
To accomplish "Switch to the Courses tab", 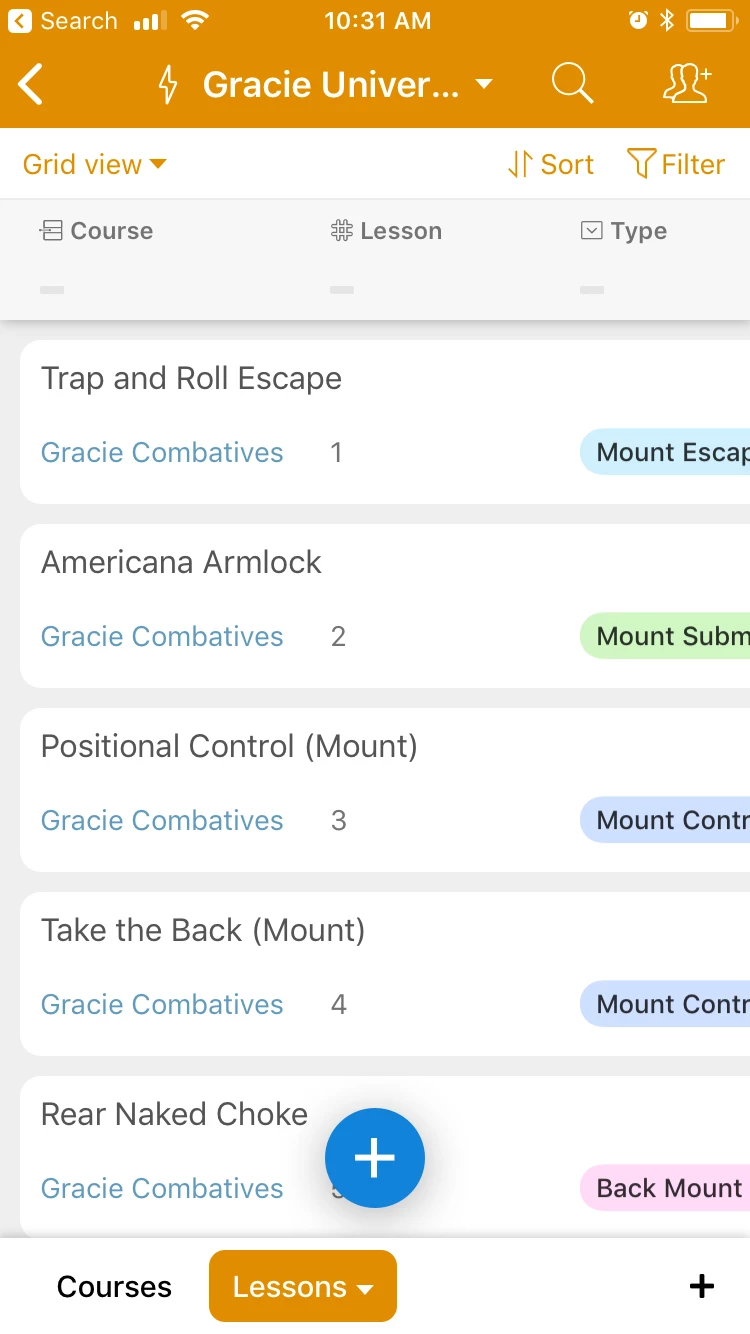I will tap(114, 1287).
